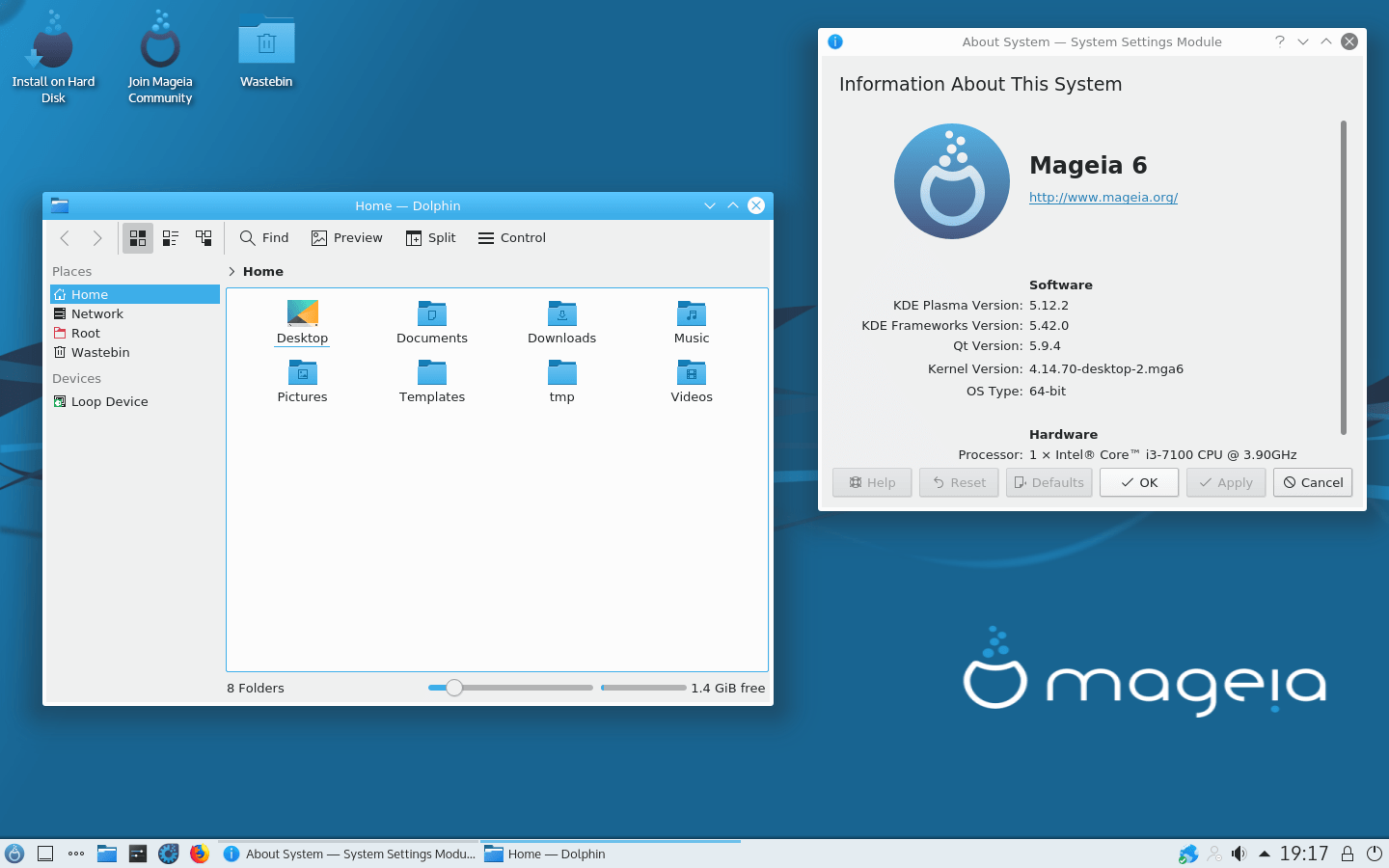Launch file manager from taskbar
The height and width of the screenshot is (868, 1389).
[107, 854]
